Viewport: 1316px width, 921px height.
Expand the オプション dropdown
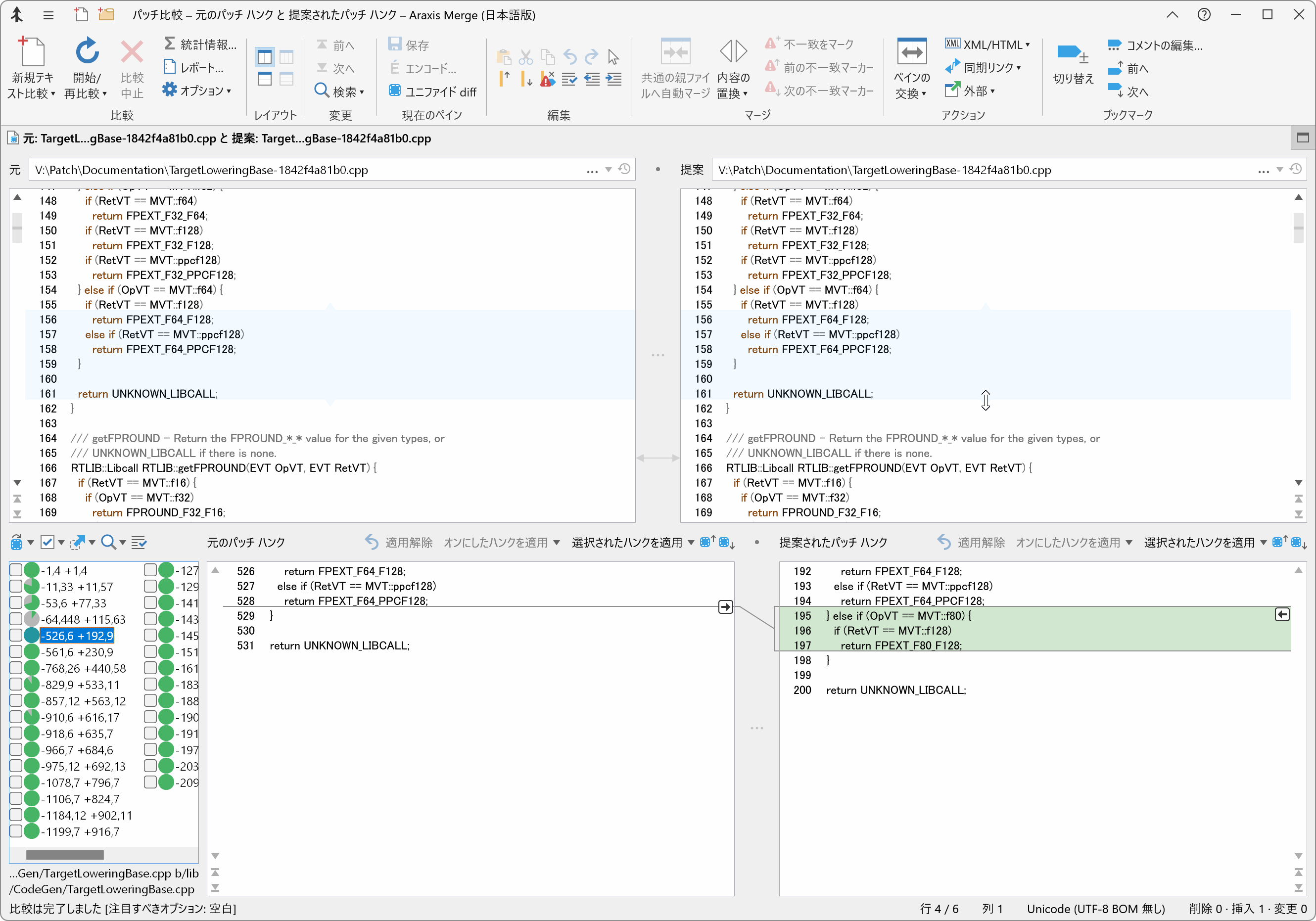tap(229, 91)
